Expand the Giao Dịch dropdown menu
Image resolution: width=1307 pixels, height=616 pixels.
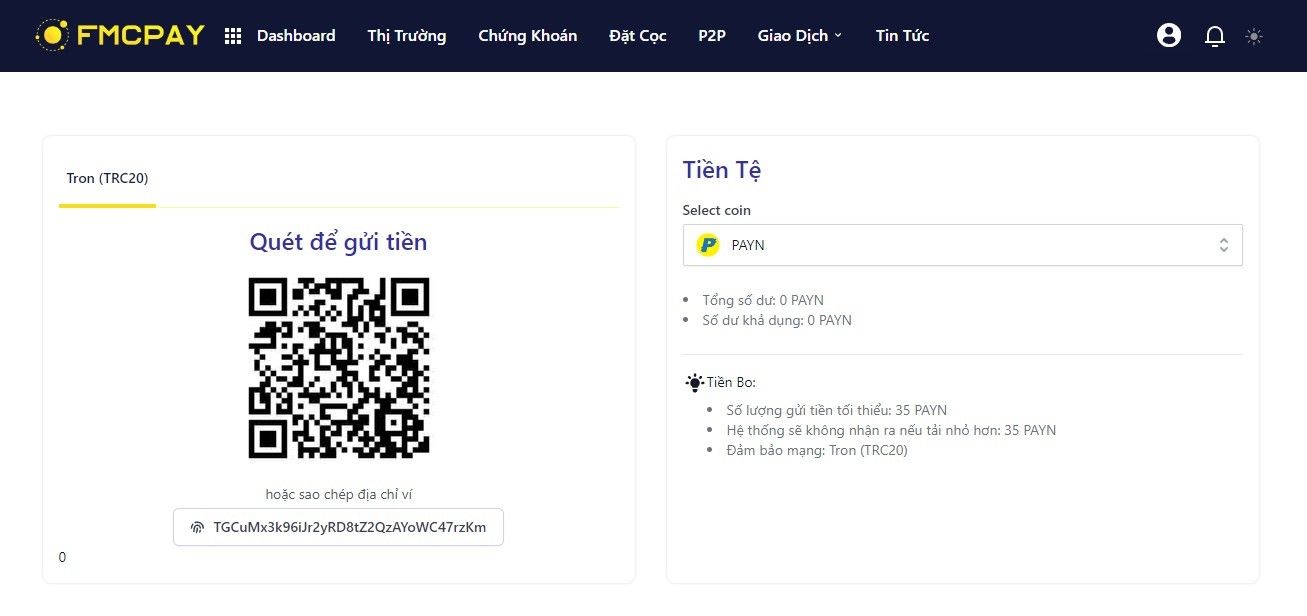pos(800,36)
